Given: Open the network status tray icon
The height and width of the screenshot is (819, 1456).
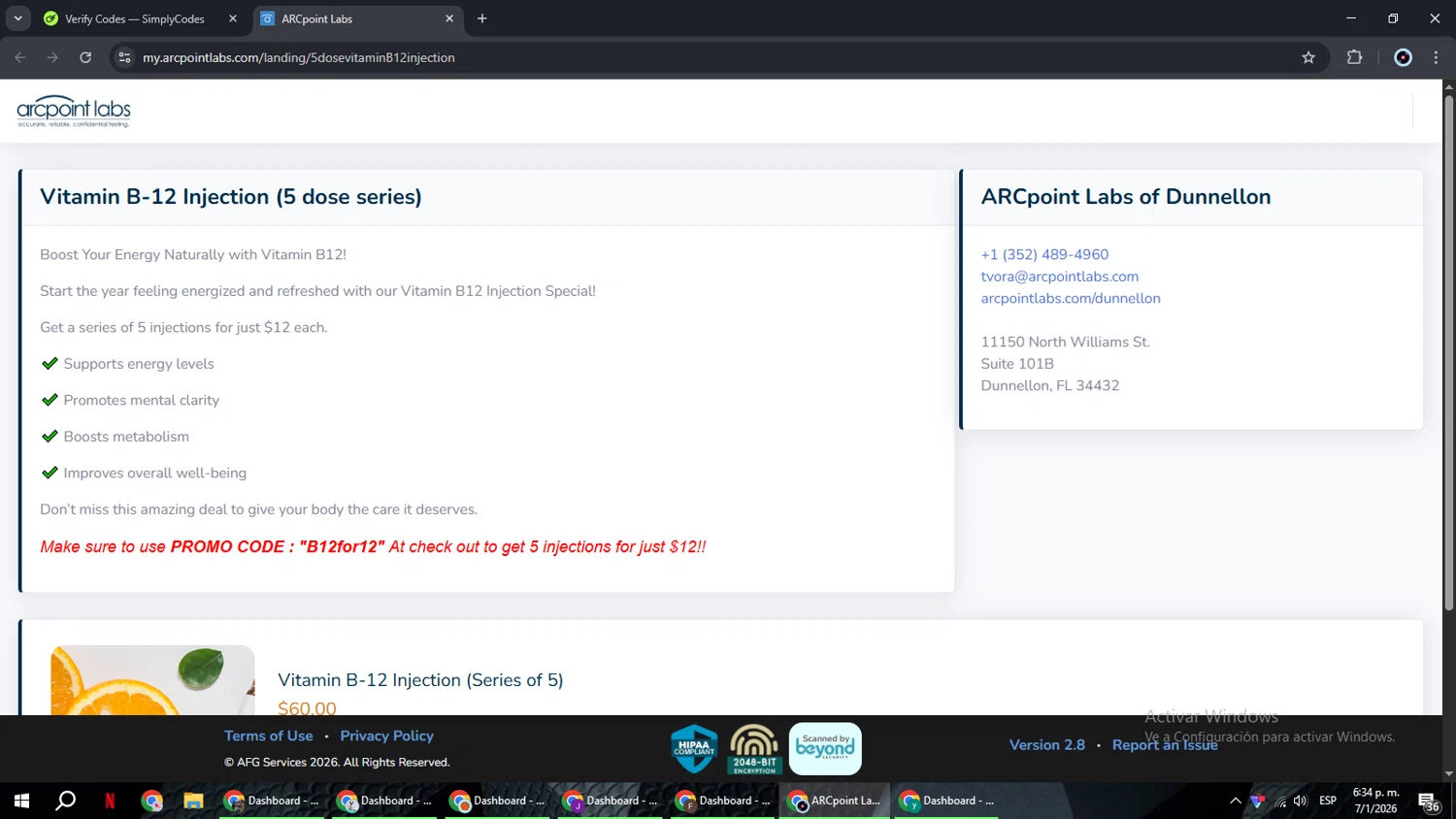Looking at the screenshot, I should click(1280, 801).
